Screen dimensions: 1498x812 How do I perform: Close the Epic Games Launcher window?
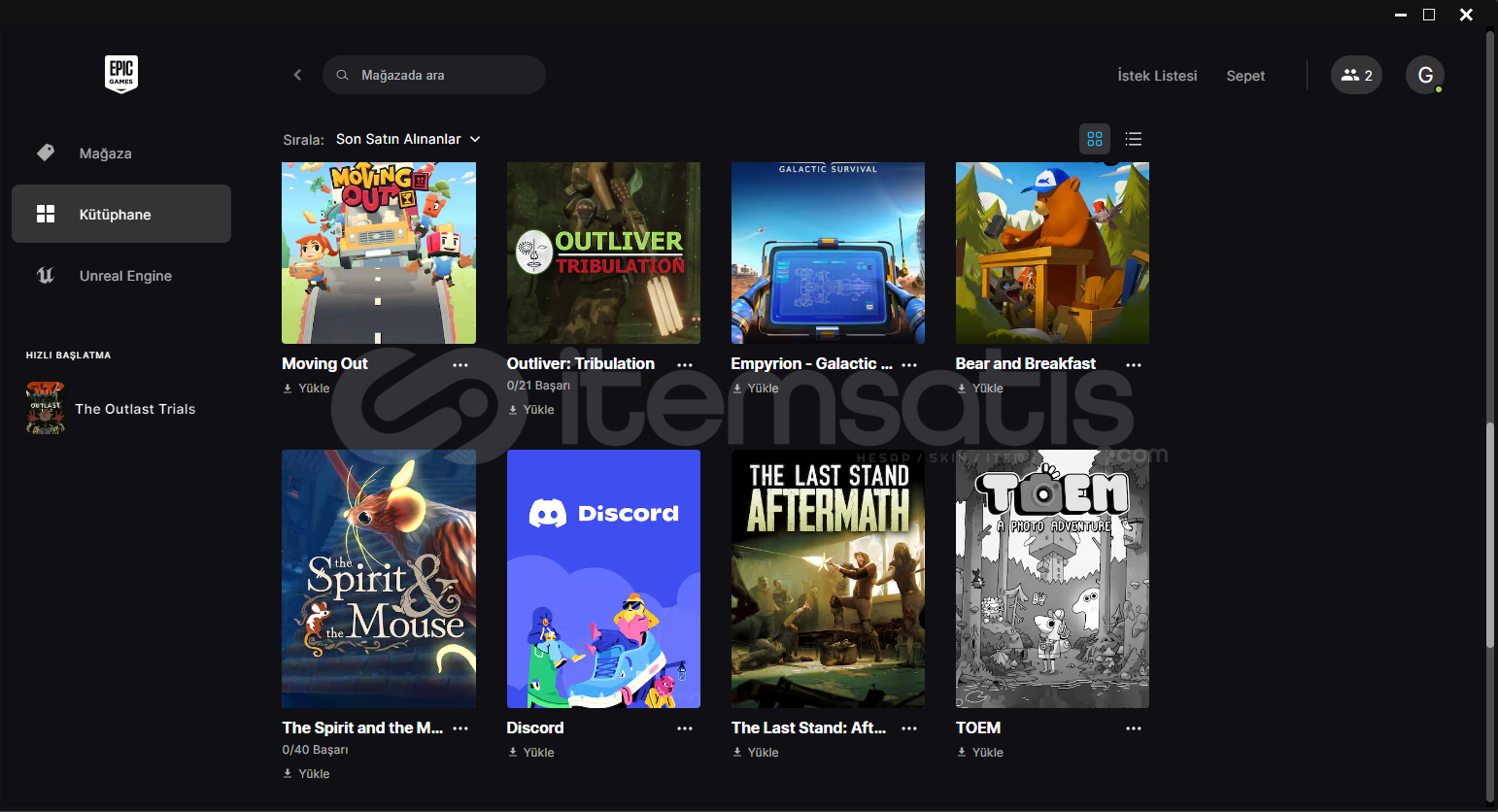click(1466, 15)
